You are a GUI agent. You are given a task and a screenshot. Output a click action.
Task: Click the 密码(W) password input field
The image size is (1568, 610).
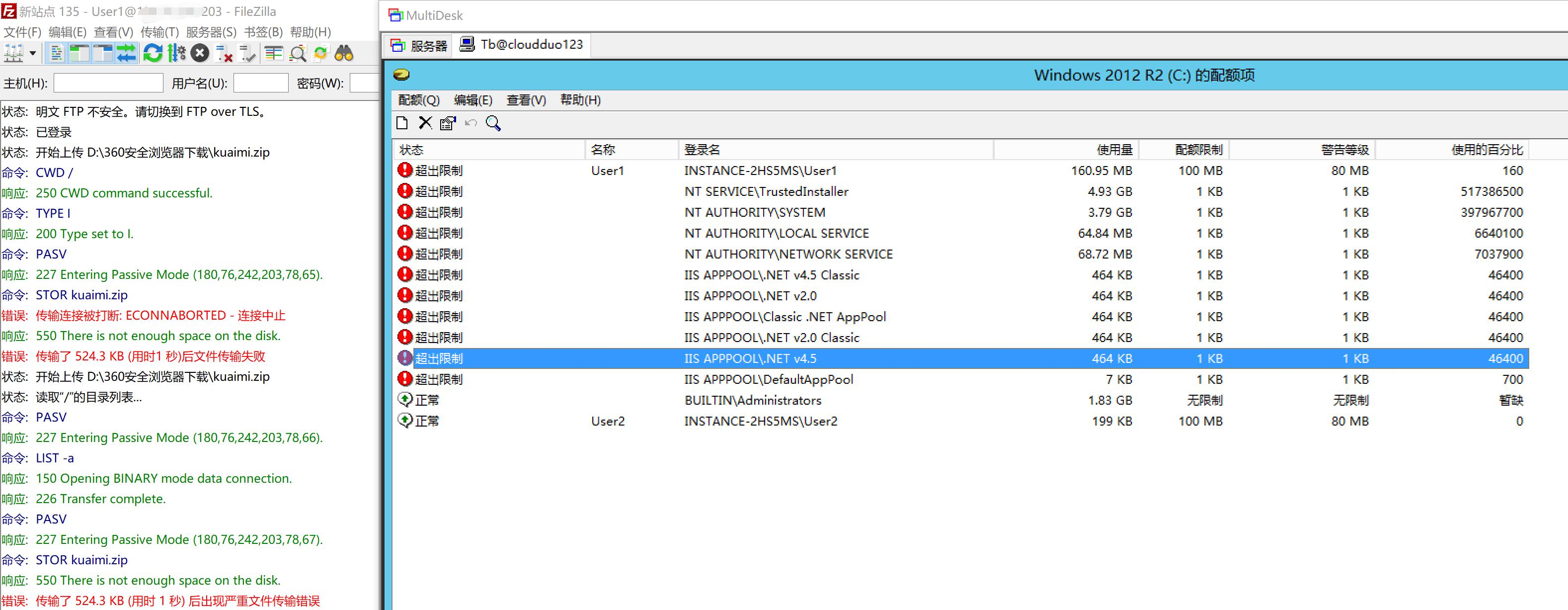tap(364, 84)
